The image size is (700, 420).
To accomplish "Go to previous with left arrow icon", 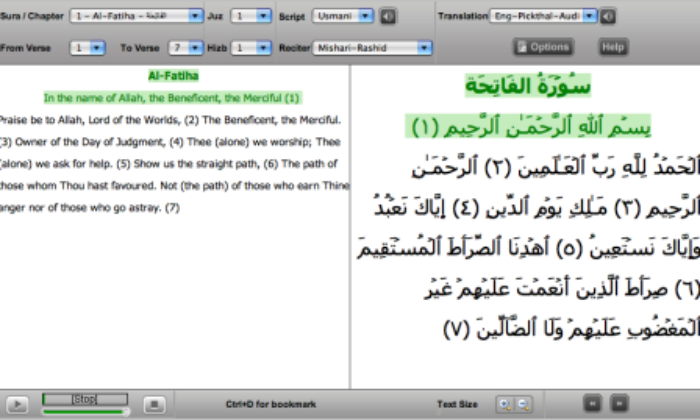I will 593,404.
